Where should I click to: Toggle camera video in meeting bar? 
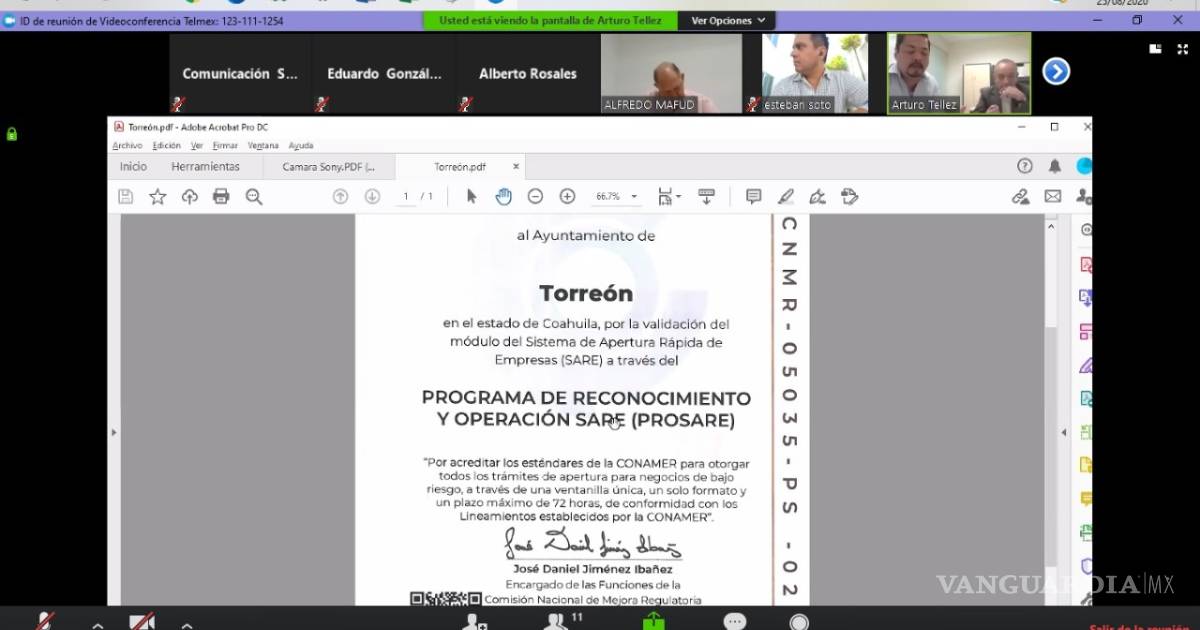pos(142,621)
